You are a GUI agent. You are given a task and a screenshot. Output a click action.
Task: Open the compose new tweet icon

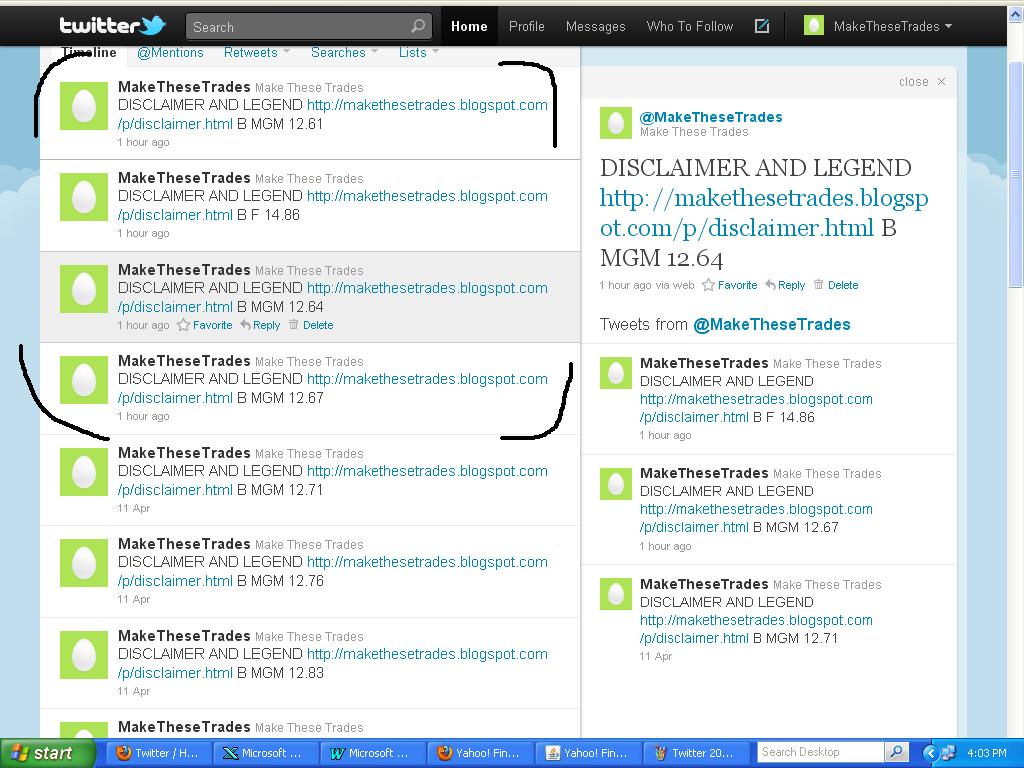pyautogui.click(x=761, y=26)
